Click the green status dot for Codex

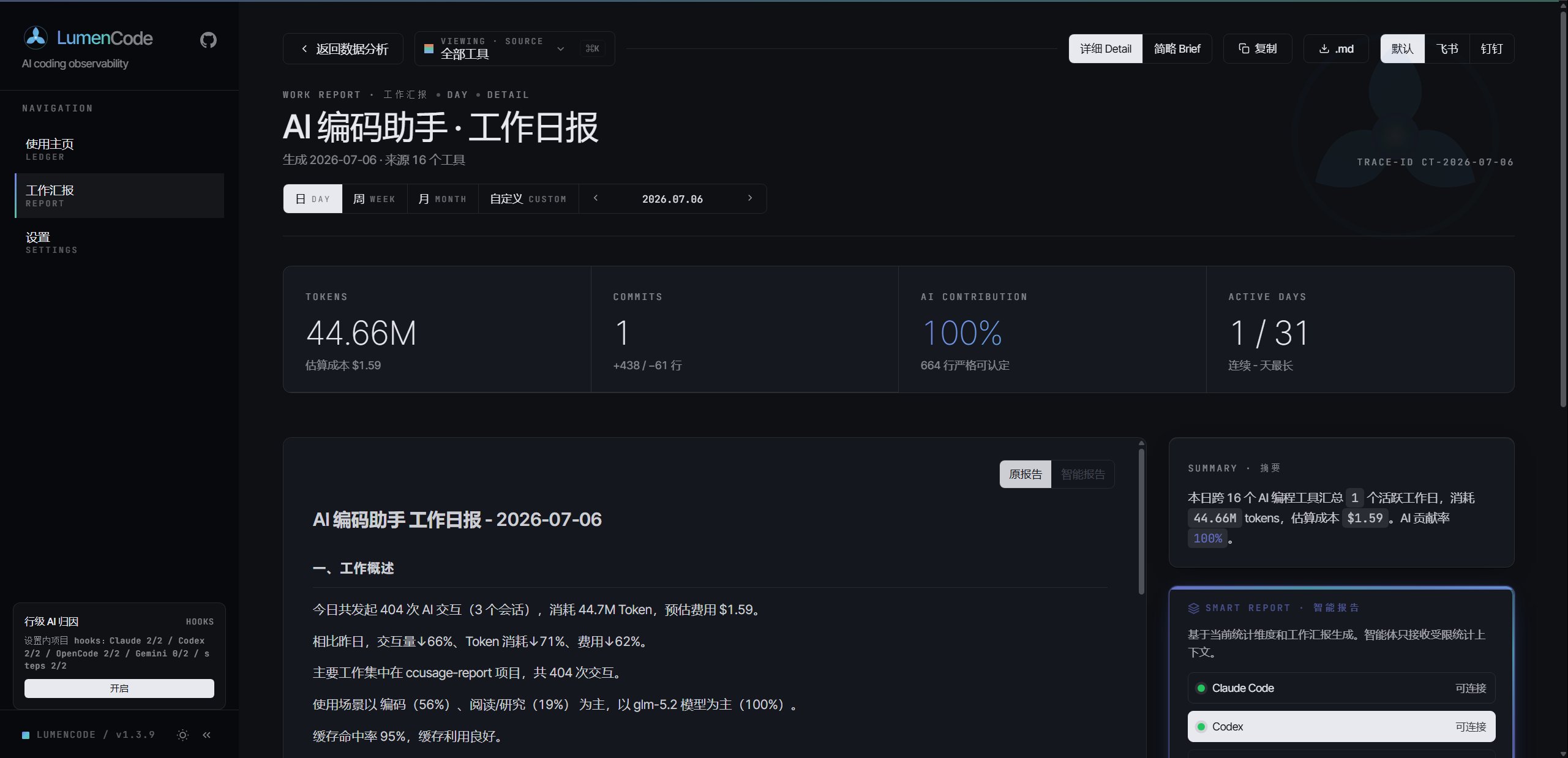pos(1201,727)
